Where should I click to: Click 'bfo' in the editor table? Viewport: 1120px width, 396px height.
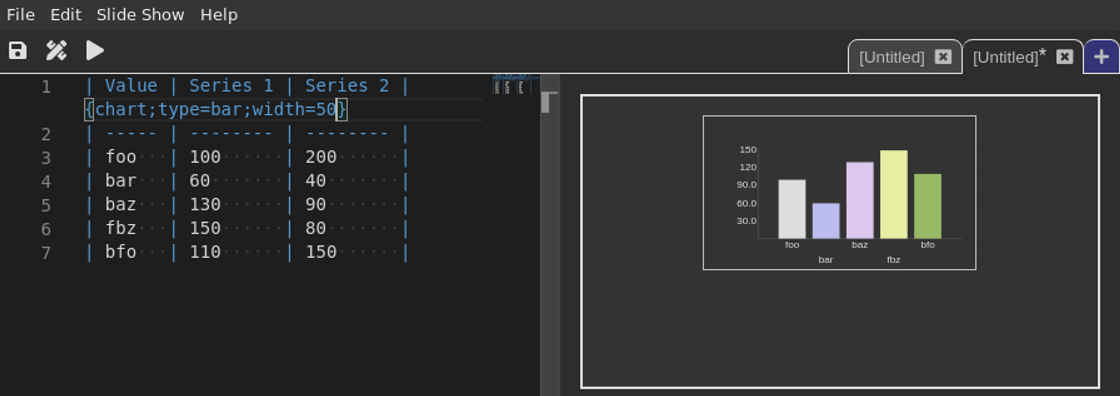(121, 252)
